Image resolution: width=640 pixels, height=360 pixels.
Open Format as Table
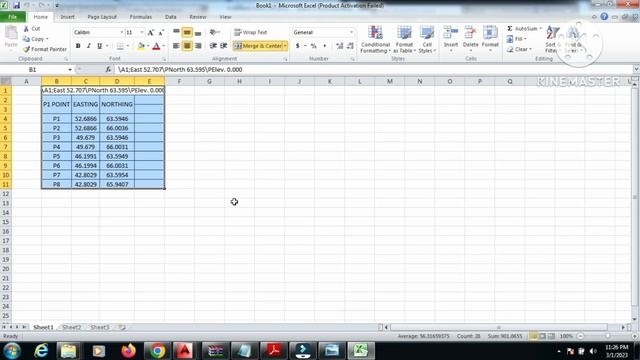tap(404, 39)
